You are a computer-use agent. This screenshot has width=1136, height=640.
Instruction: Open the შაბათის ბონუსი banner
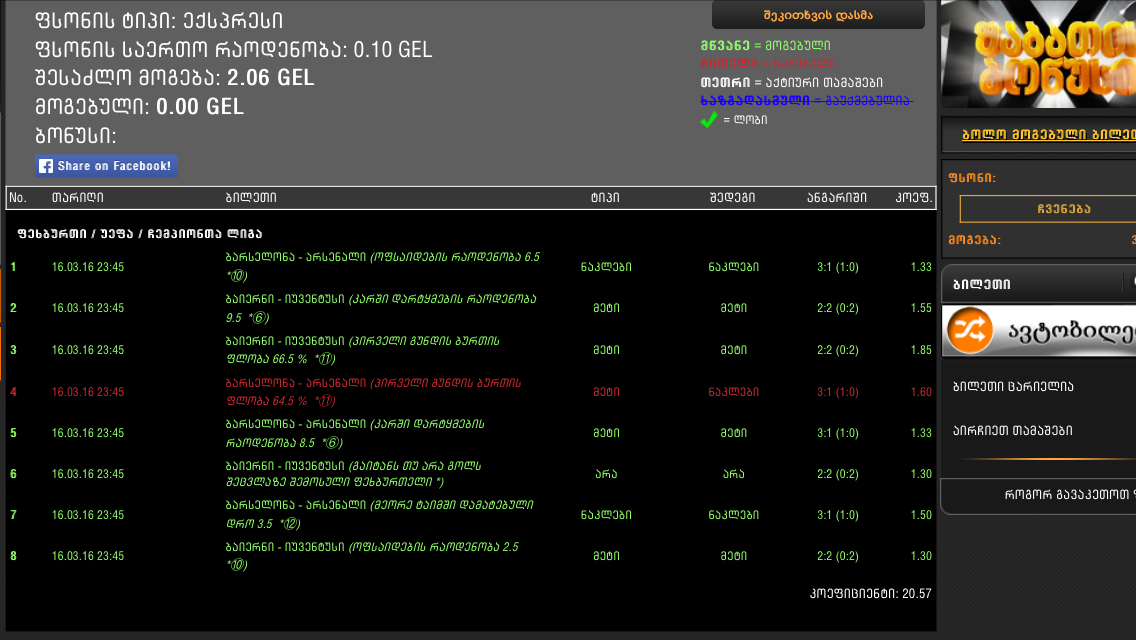[x=1040, y=54]
